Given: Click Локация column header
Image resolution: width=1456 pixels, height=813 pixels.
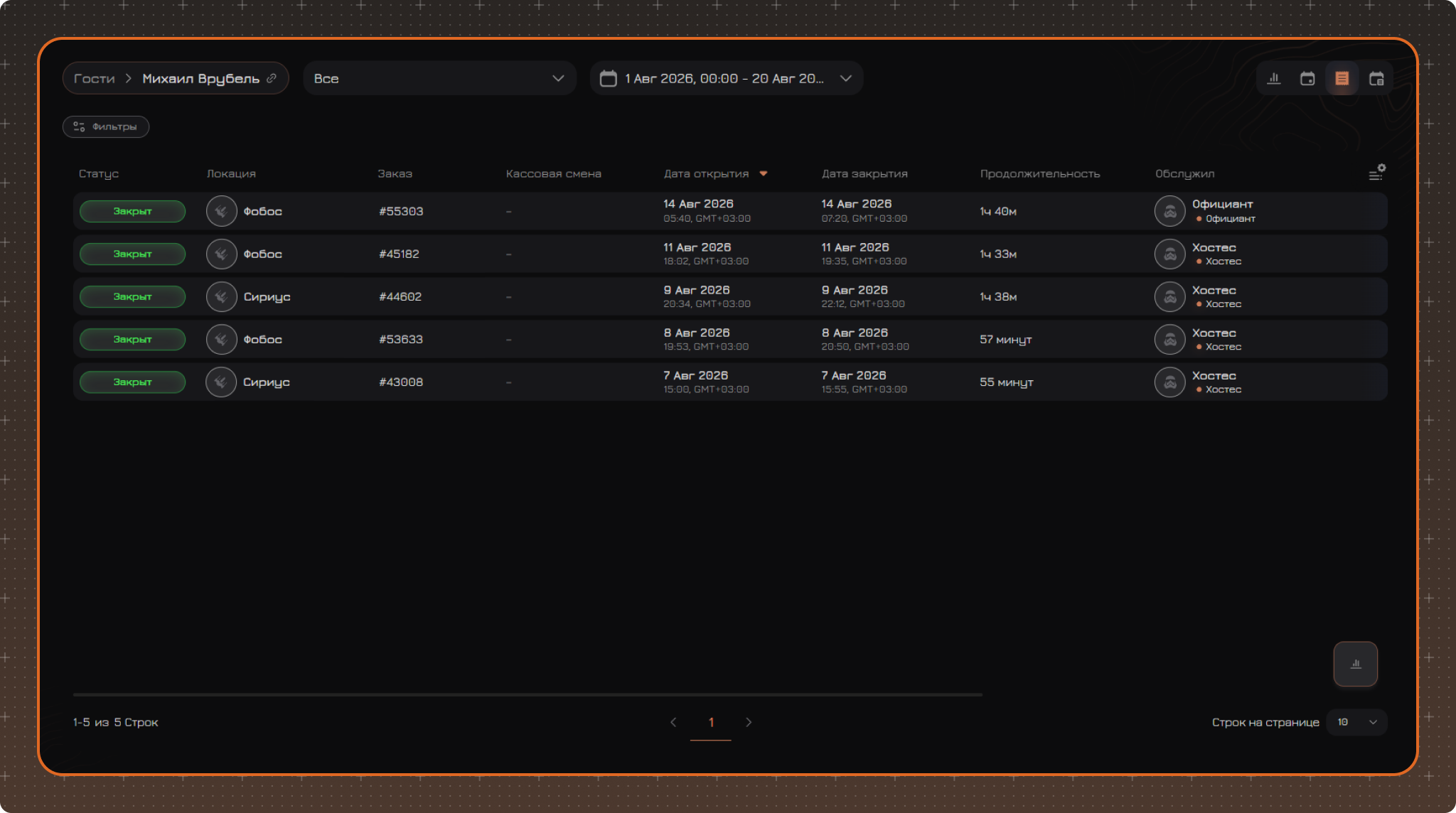Looking at the screenshot, I should (x=231, y=173).
